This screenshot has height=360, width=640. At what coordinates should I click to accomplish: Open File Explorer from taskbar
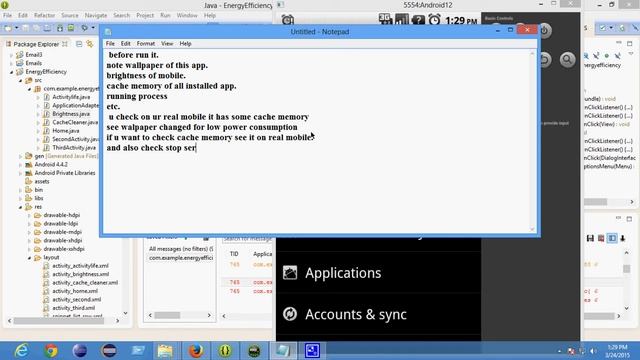point(165,351)
